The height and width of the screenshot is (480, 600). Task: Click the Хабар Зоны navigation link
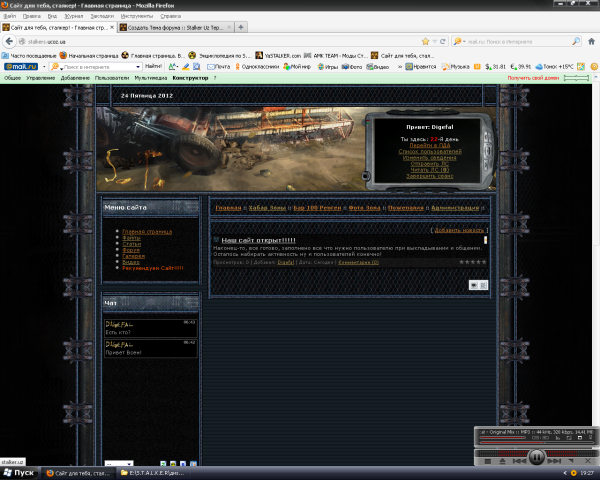(267, 207)
